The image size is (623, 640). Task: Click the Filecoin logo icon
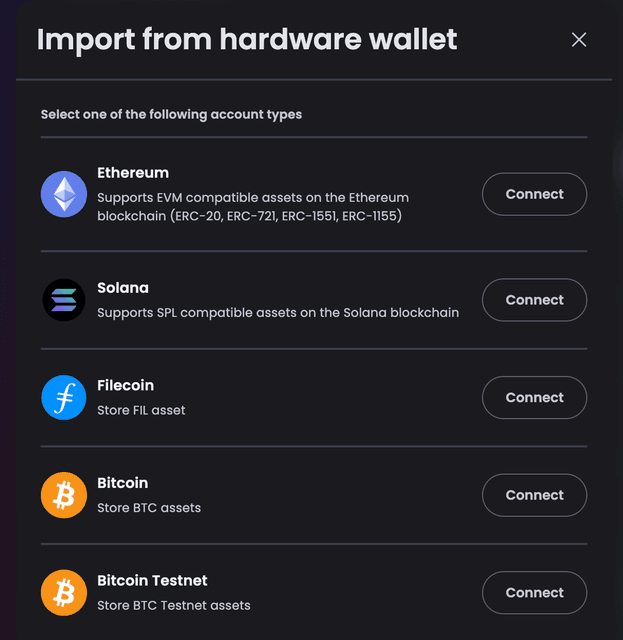click(64, 397)
